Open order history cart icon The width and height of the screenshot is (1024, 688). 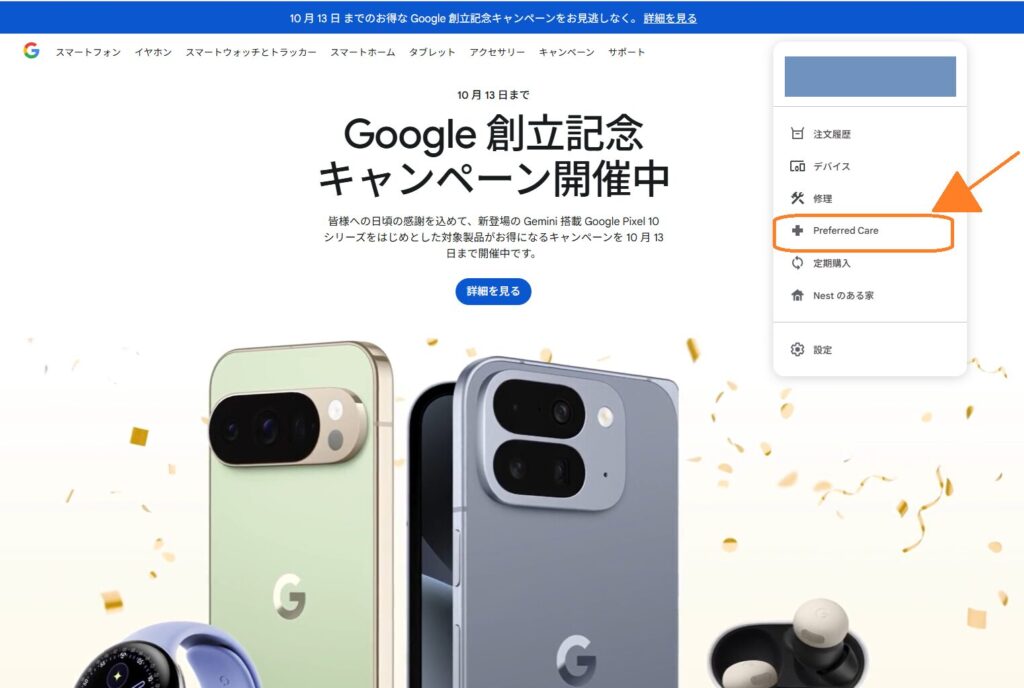(x=797, y=134)
